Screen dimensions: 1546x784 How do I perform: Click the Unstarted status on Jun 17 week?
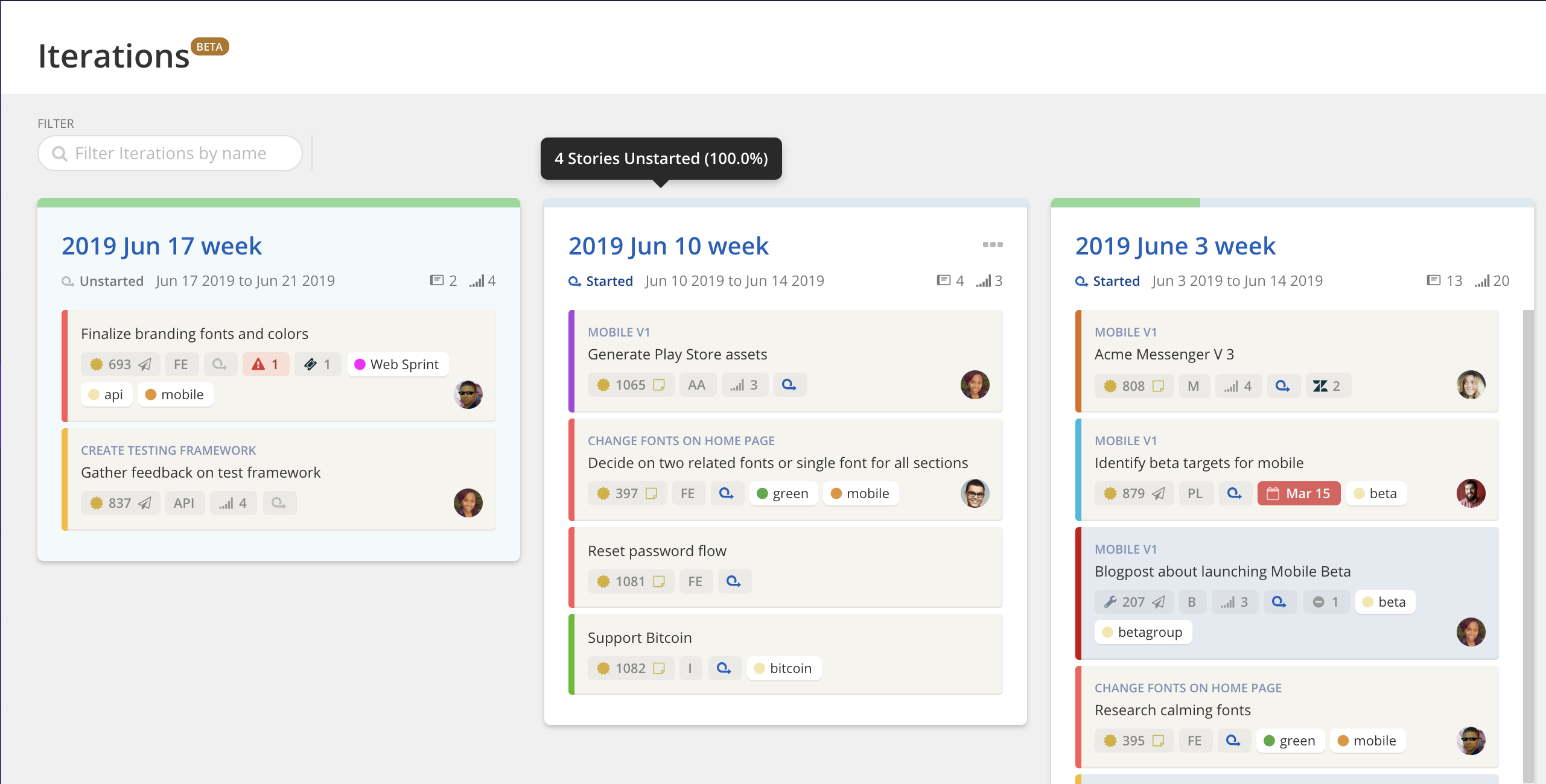tap(103, 281)
